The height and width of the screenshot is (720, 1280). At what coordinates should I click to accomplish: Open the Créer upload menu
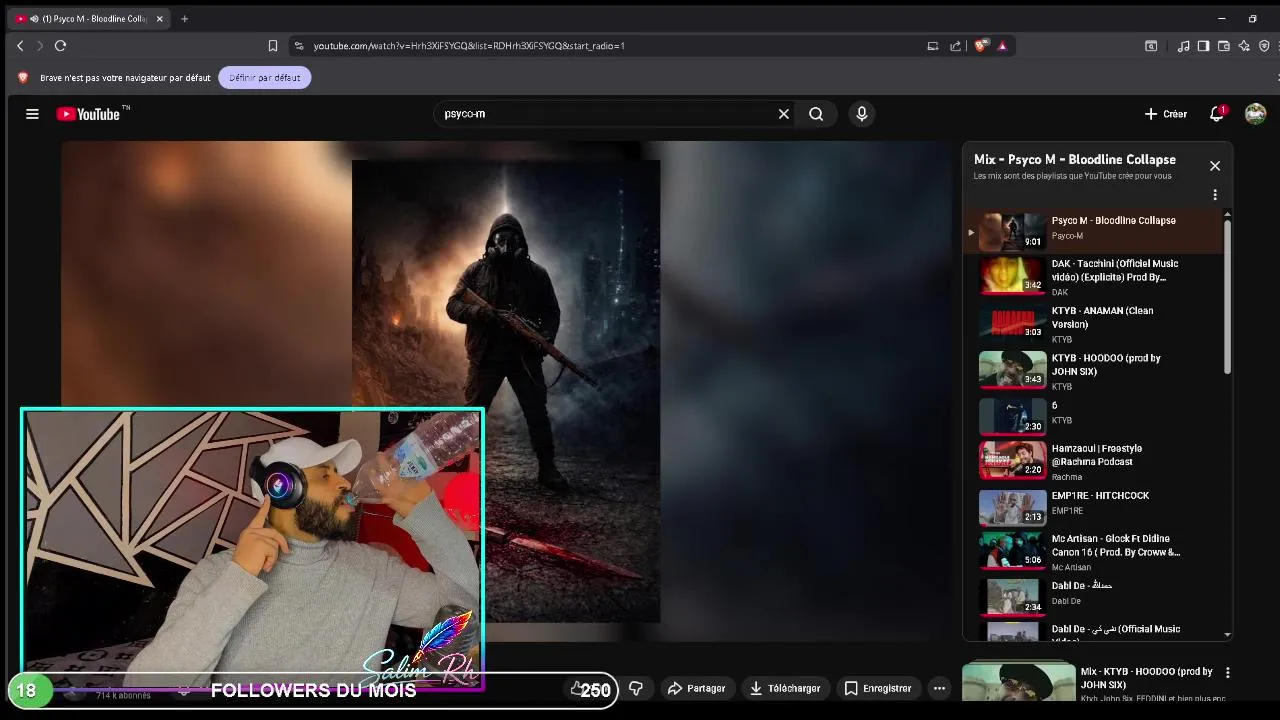click(x=1166, y=114)
